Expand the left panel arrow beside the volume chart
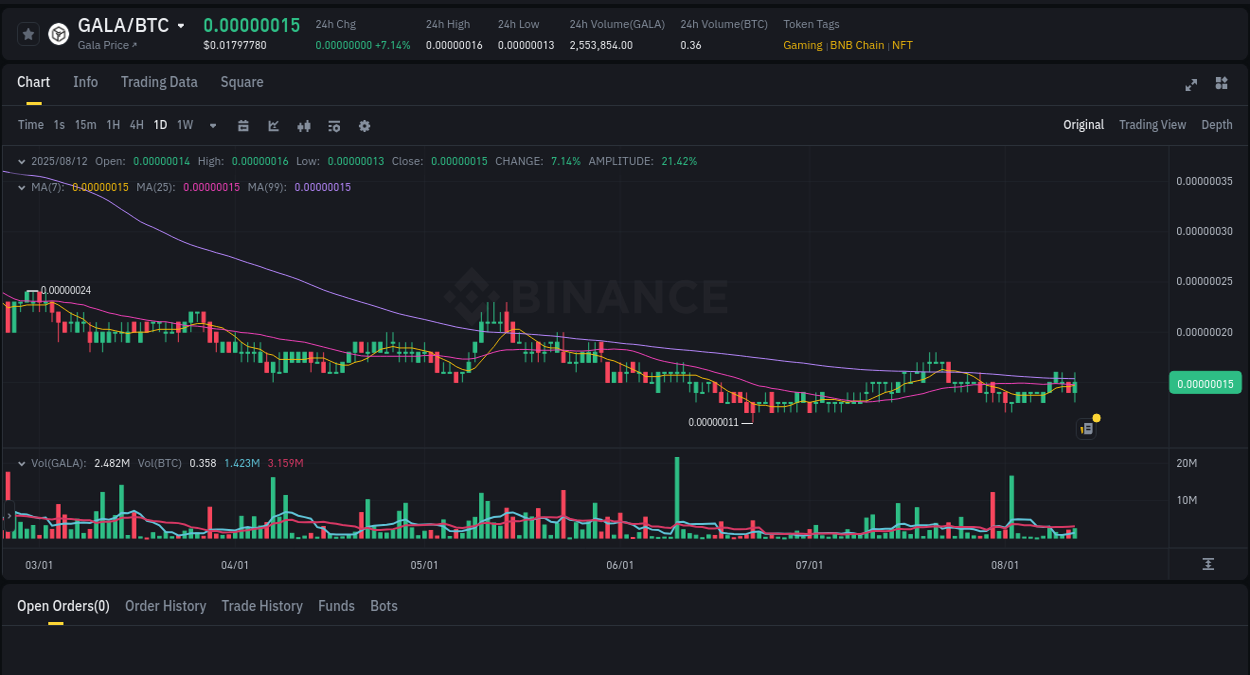 [8, 517]
